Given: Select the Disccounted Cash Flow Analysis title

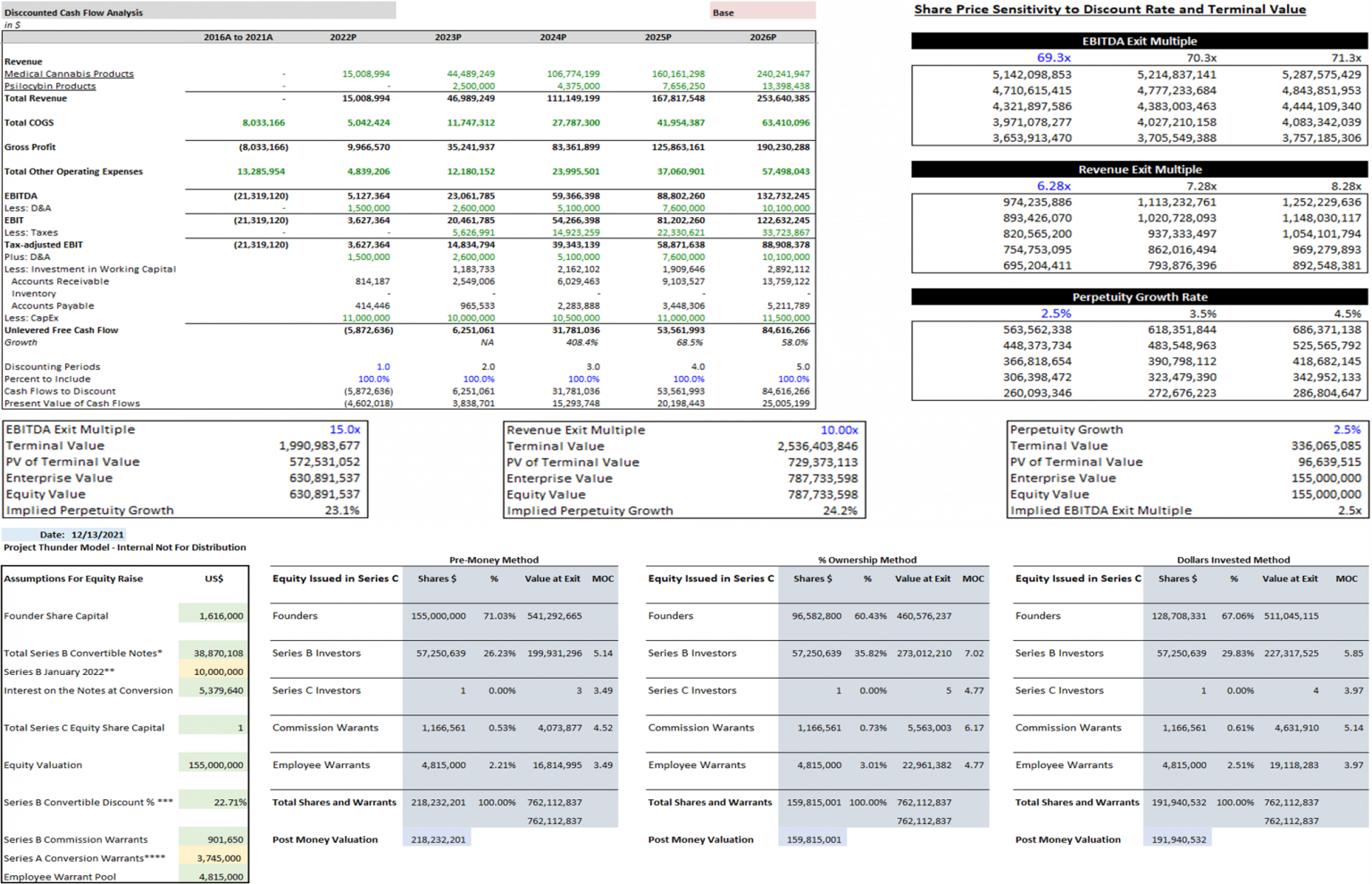Looking at the screenshot, I should coord(73,13).
